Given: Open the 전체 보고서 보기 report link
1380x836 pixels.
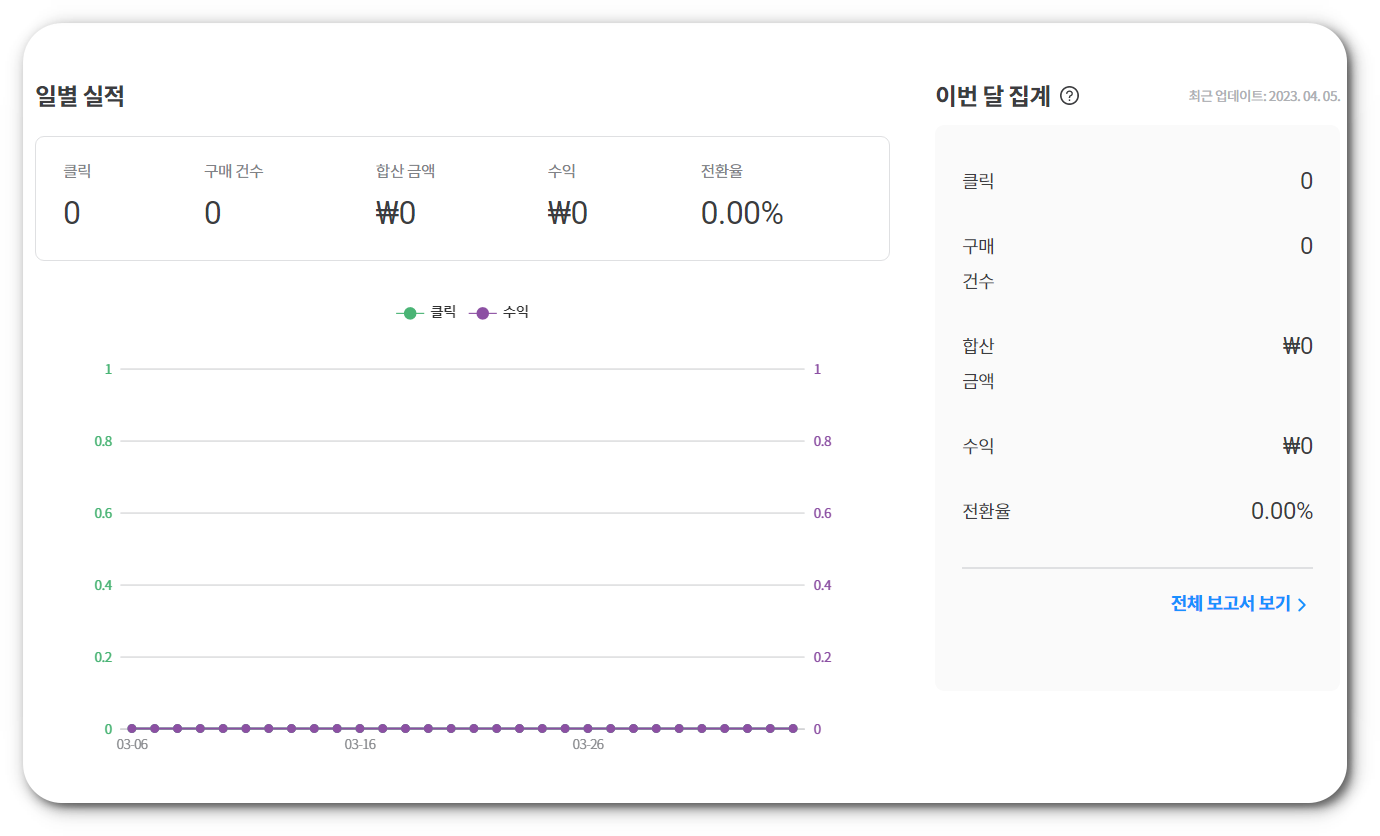Looking at the screenshot, I should click(1230, 604).
